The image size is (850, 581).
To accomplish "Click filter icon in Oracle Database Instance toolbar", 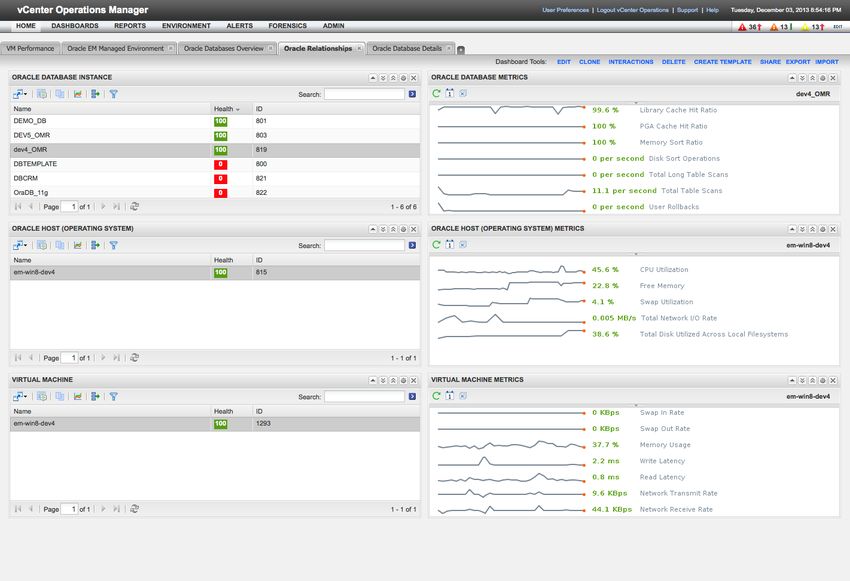I will click(113, 94).
